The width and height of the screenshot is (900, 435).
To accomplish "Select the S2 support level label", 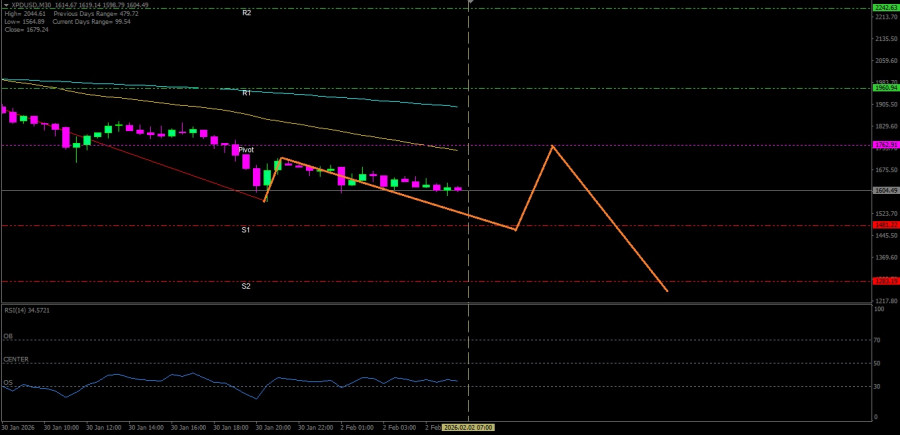I will pos(246,286).
